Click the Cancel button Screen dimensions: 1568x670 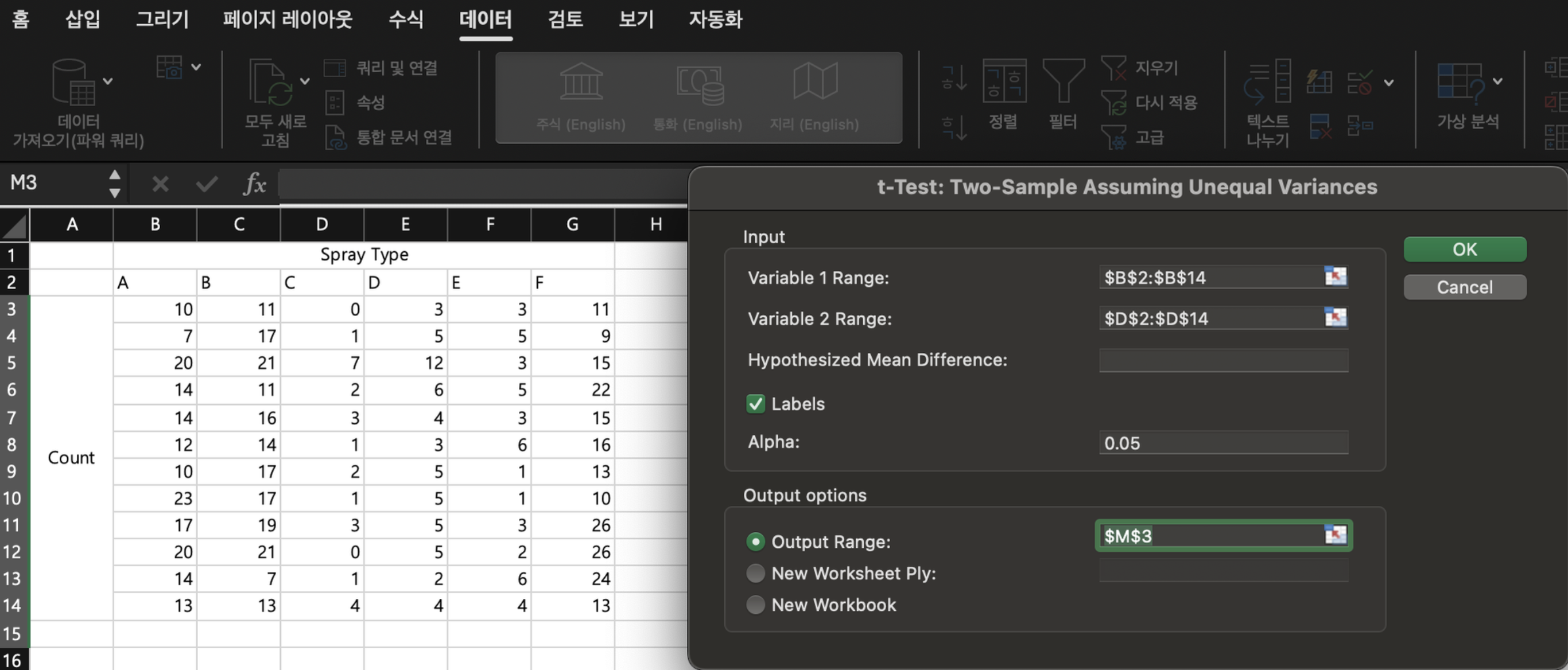[x=1464, y=287]
